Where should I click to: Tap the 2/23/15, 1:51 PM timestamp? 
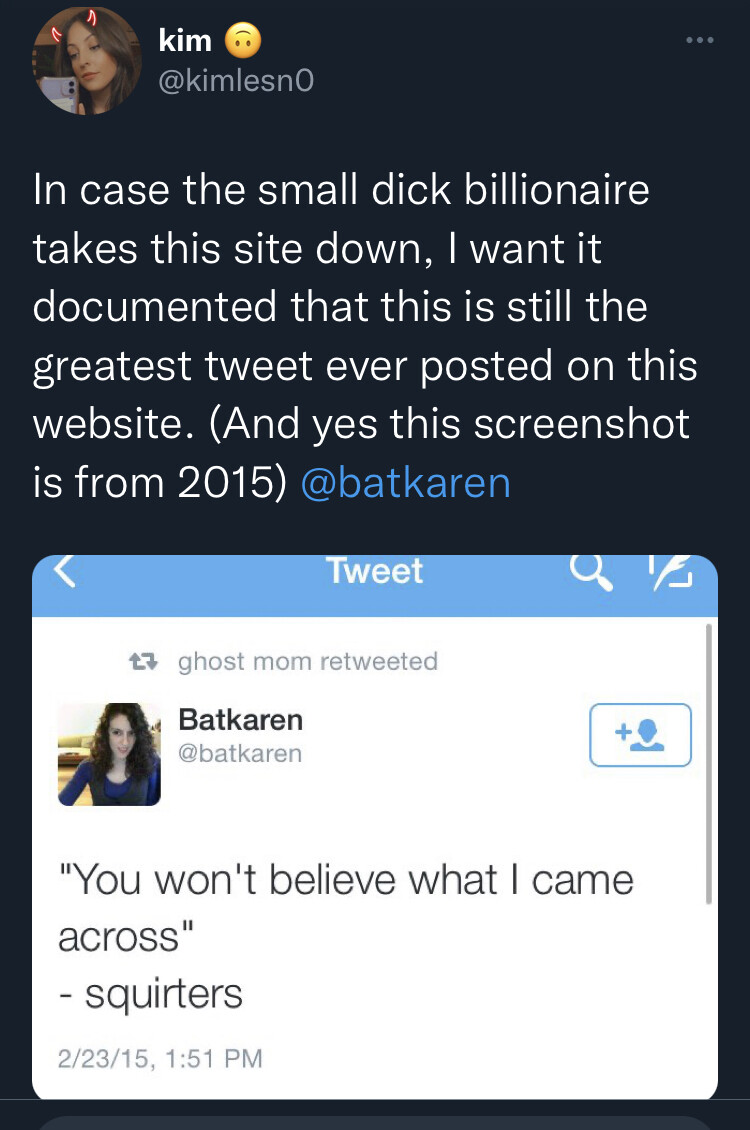[160, 1058]
